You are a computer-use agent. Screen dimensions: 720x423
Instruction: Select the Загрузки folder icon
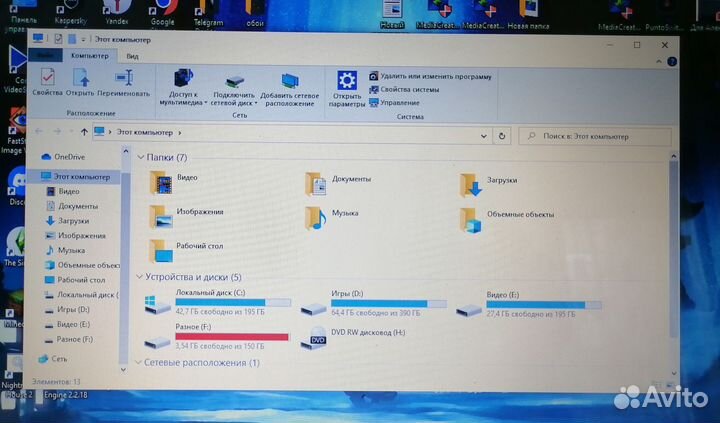(x=471, y=186)
